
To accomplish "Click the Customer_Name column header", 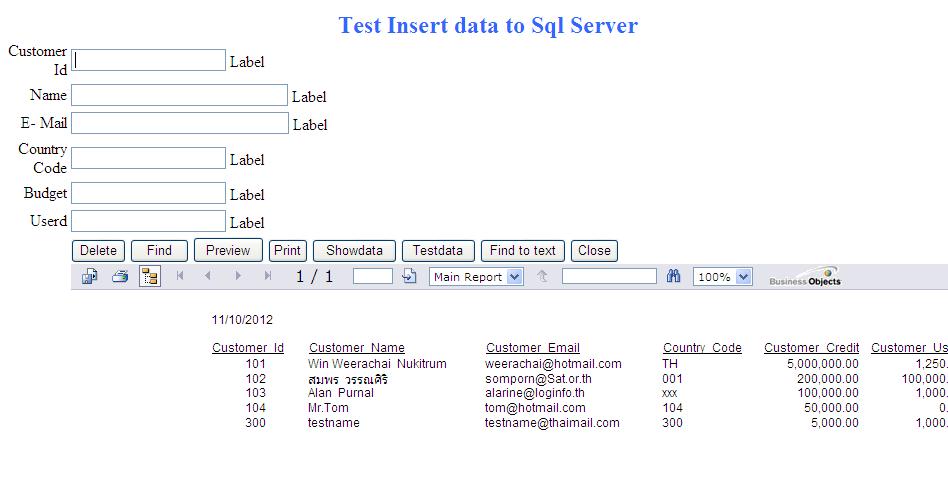I will pos(357,348).
